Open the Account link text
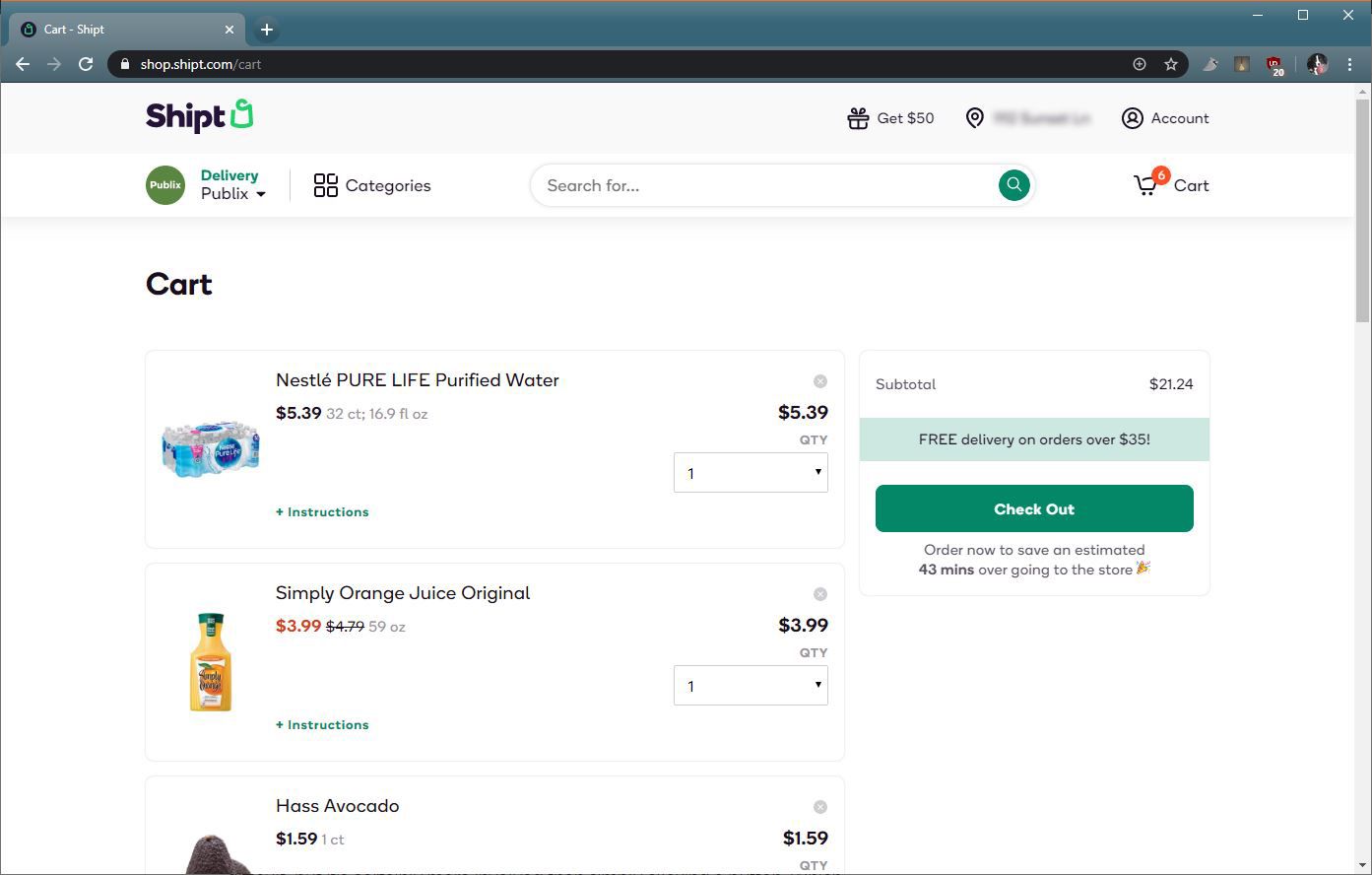This screenshot has width=1372, height=875. pos(1180,118)
